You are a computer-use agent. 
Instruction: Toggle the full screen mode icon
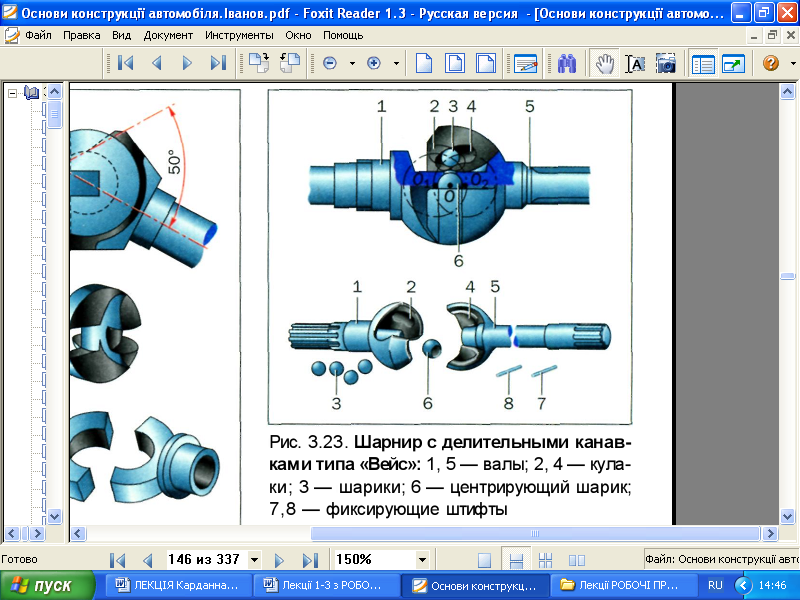(733, 64)
